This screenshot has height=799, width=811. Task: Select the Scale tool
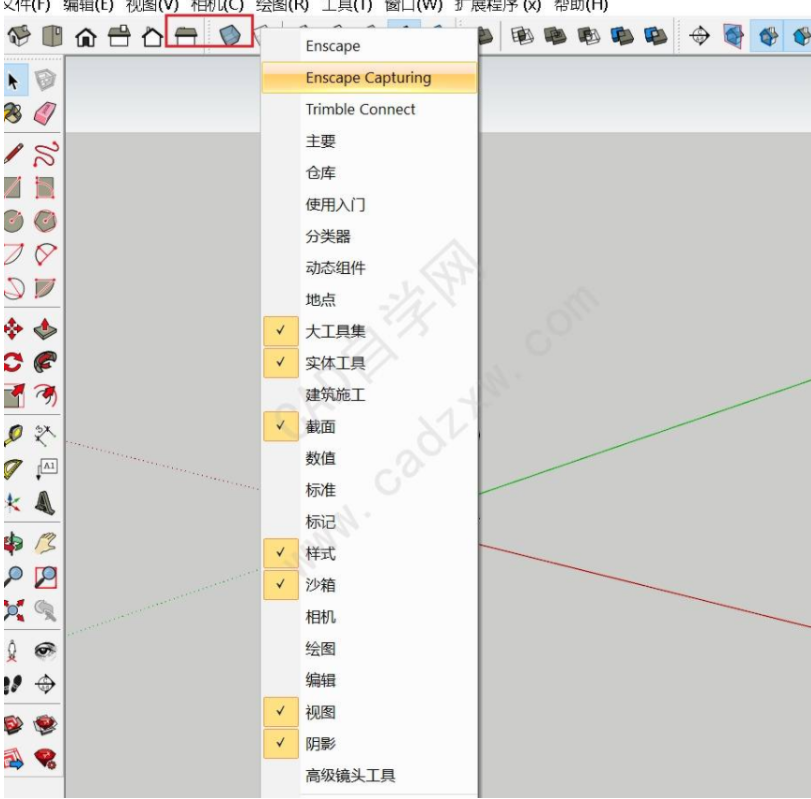tap(13, 396)
